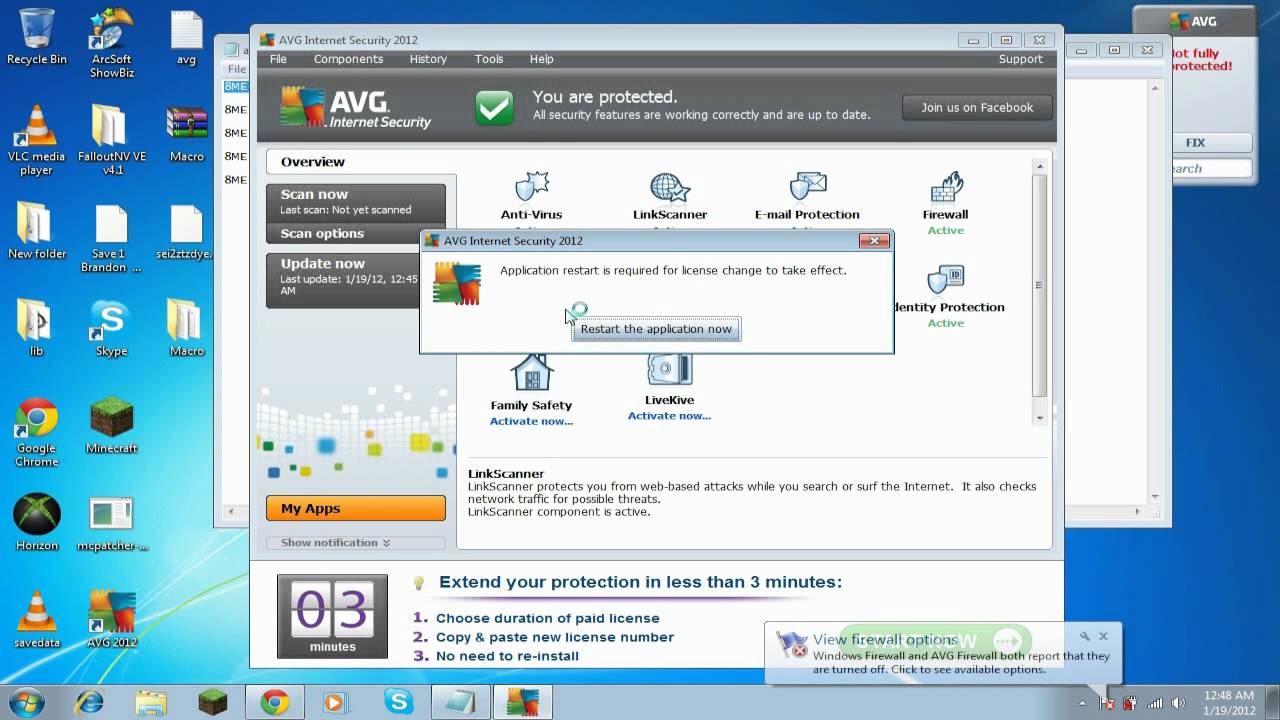Screen dimensions: 1280x720
Task: Switch to AVG in the taskbar
Action: coord(522,701)
